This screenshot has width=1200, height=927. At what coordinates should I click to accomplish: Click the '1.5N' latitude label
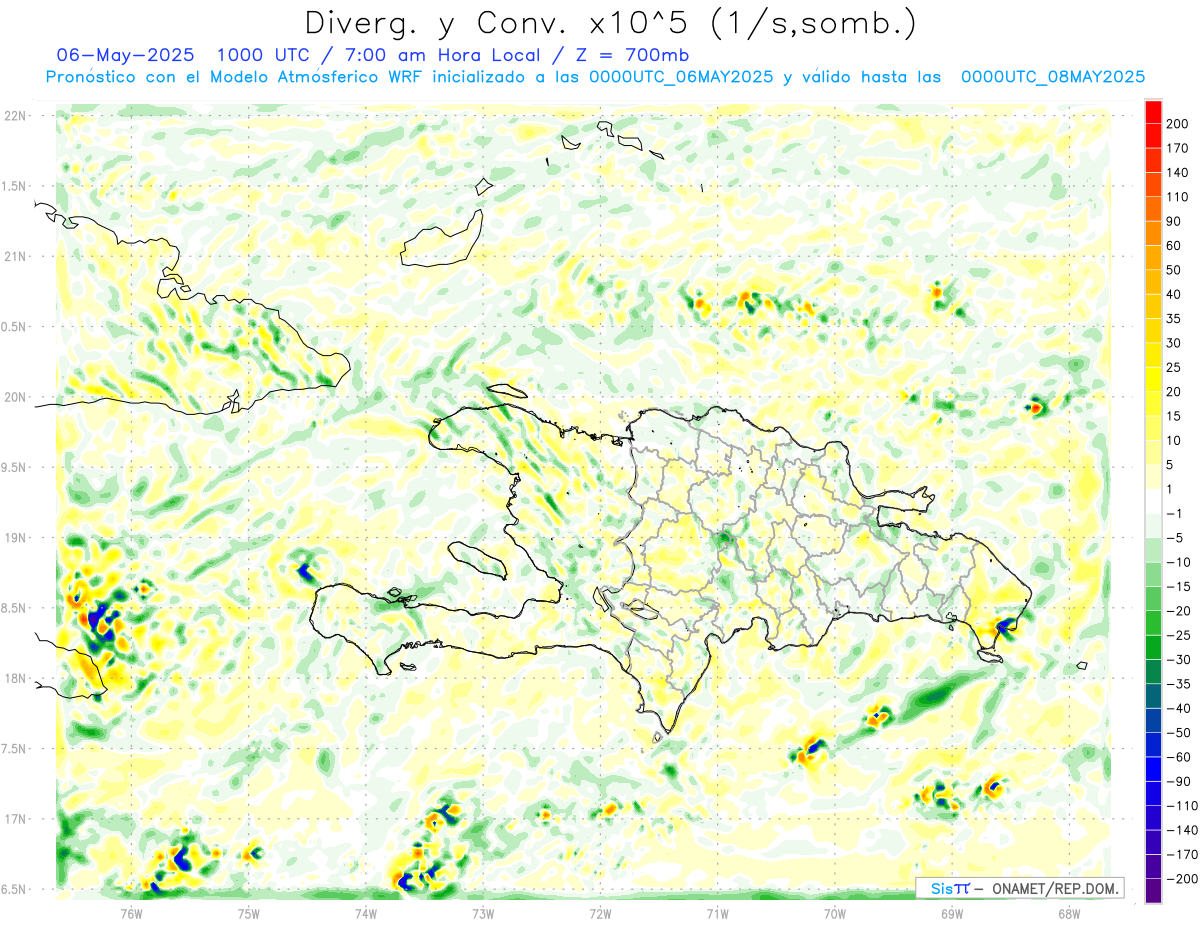click(x=13, y=186)
